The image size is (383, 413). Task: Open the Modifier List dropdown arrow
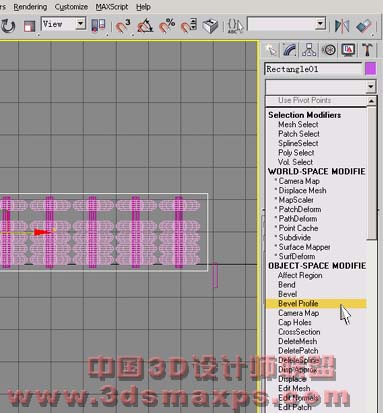(x=371, y=87)
